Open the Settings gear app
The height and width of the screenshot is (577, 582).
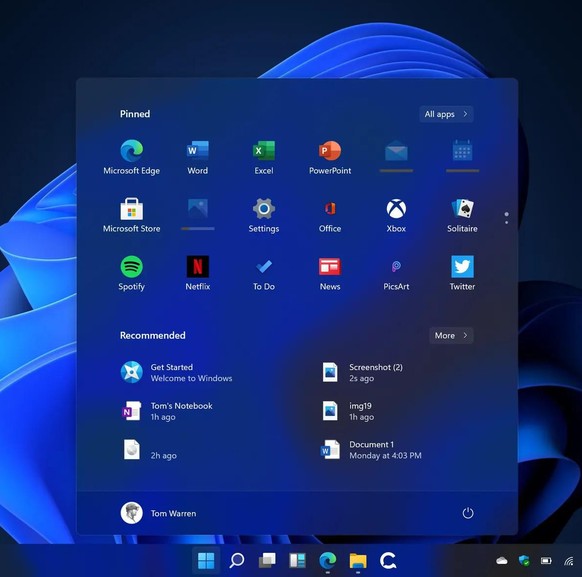(264, 215)
